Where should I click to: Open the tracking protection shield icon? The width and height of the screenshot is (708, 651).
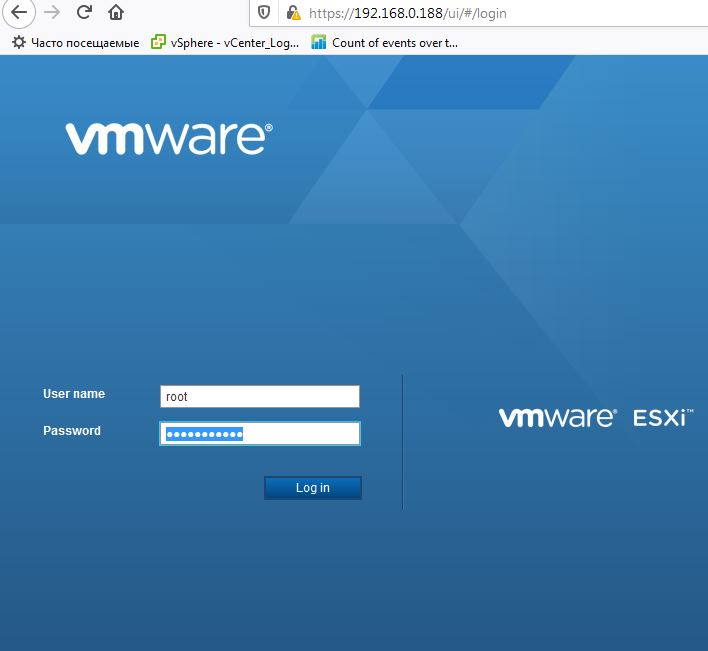click(264, 13)
